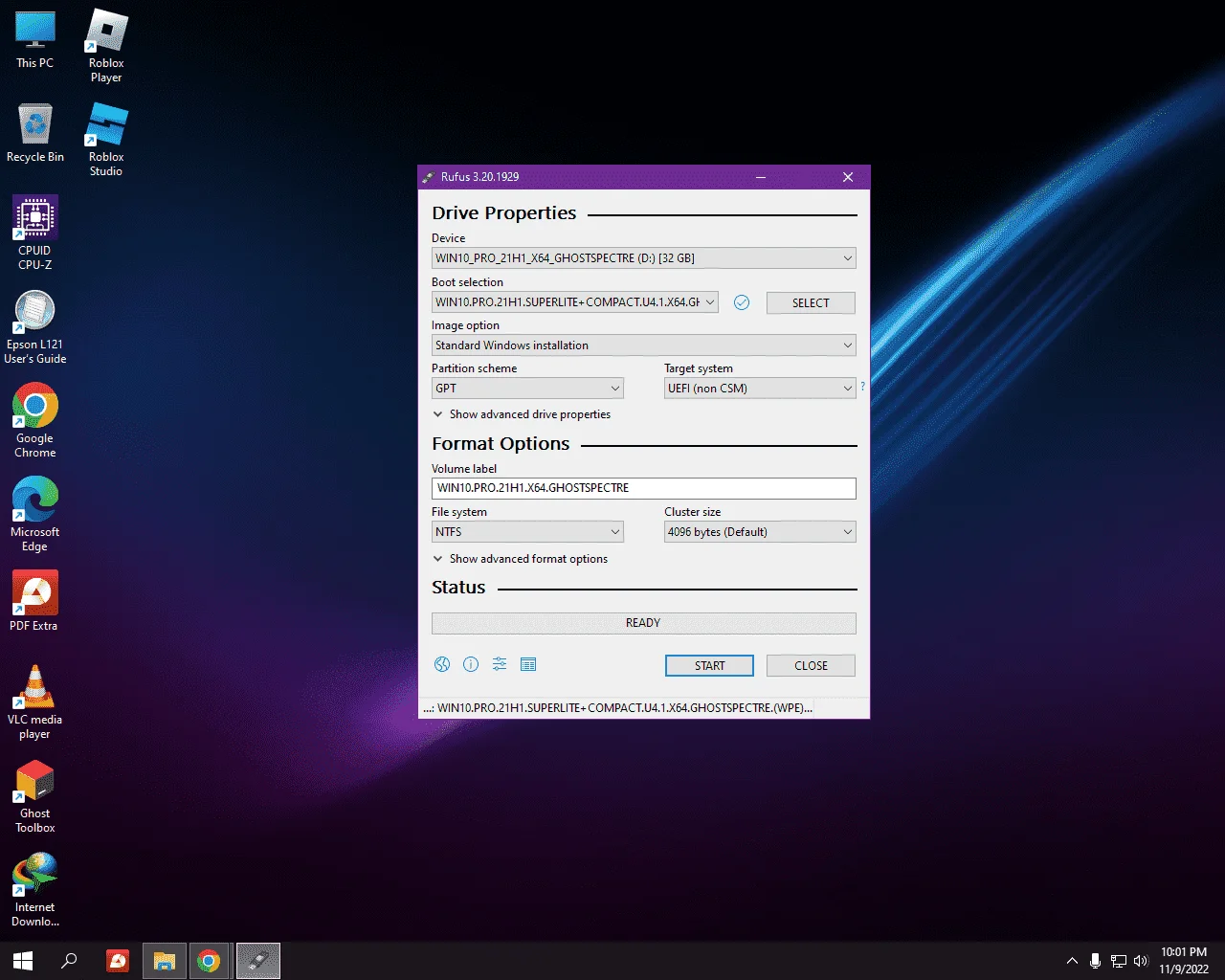Click the SELECT button
Image resolution: width=1225 pixels, height=980 pixels.
(x=811, y=302)
